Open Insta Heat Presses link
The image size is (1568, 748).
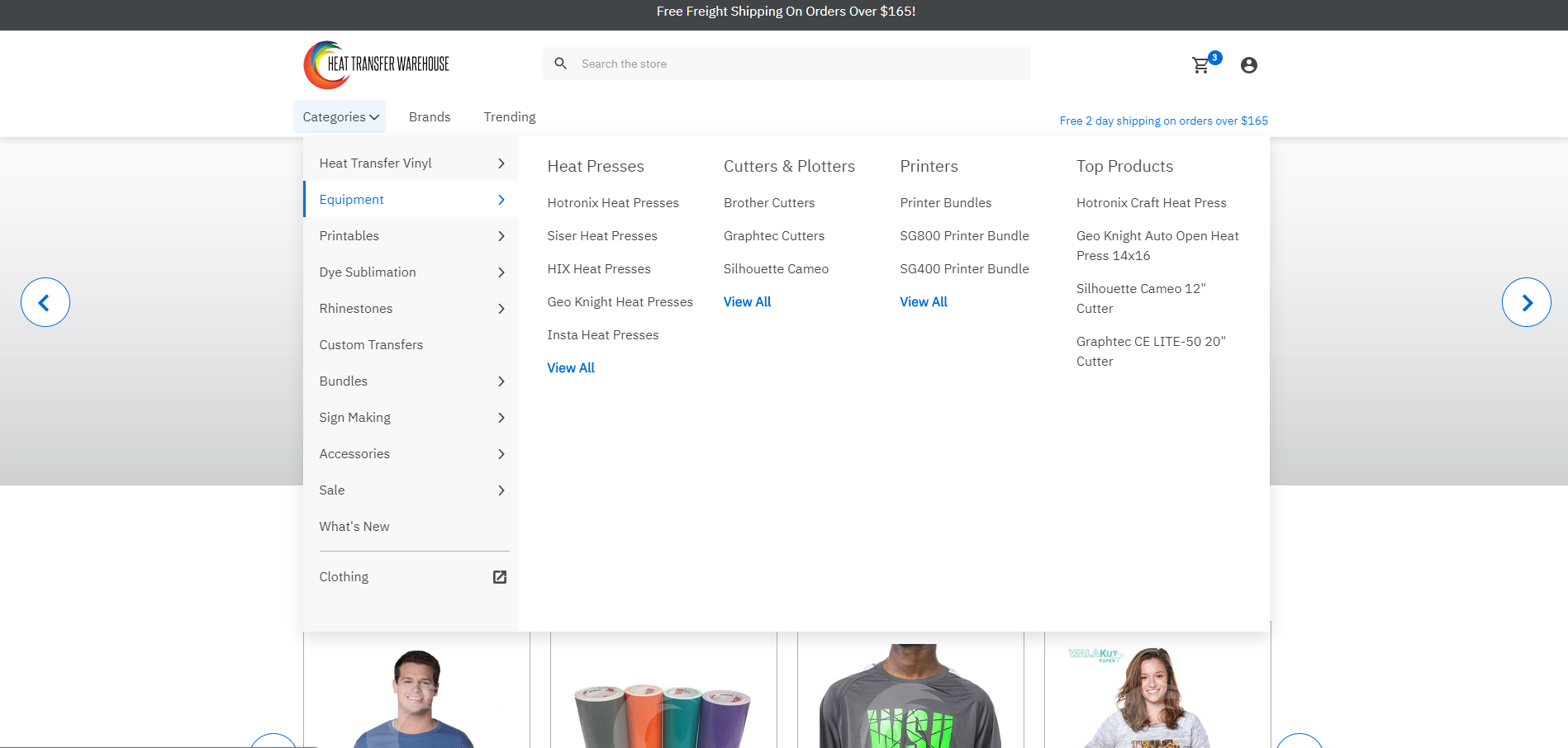[603, 335]
